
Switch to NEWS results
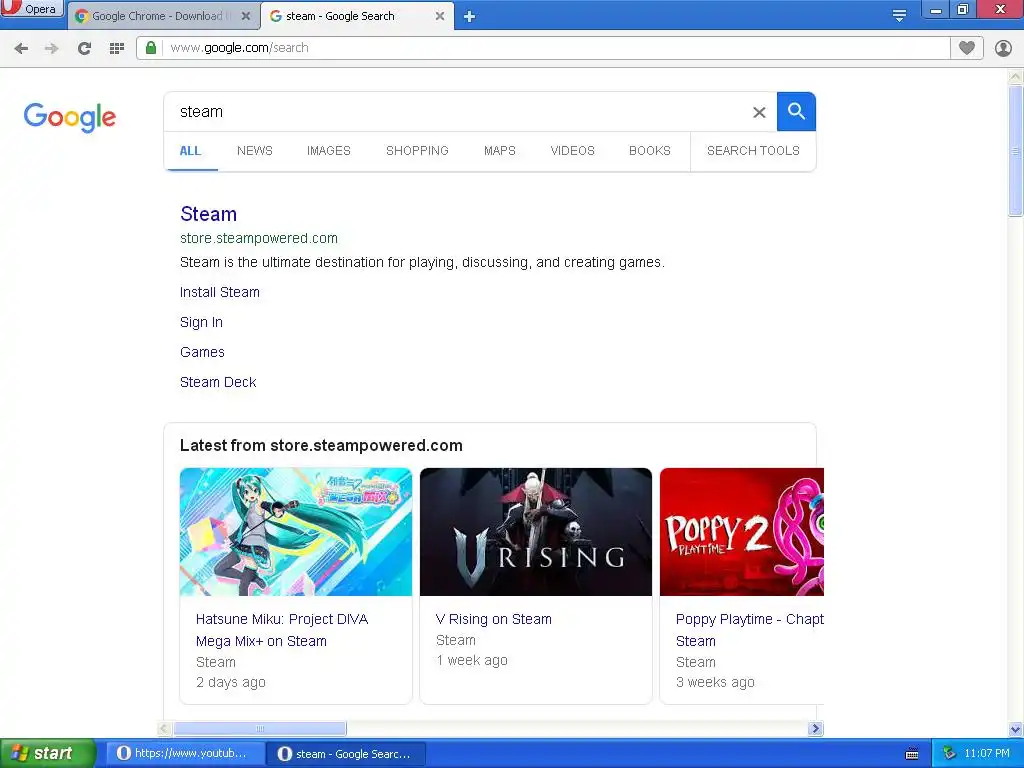tap(255, 151)
